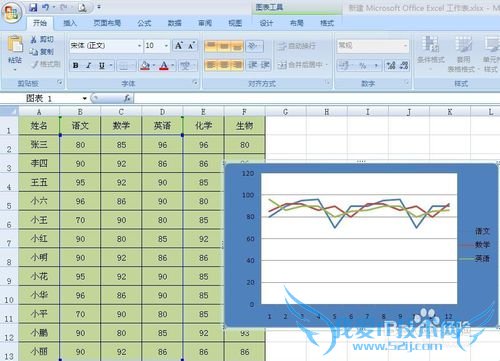Click the Redo icon
Screen dimensions: 500x361
63,7
